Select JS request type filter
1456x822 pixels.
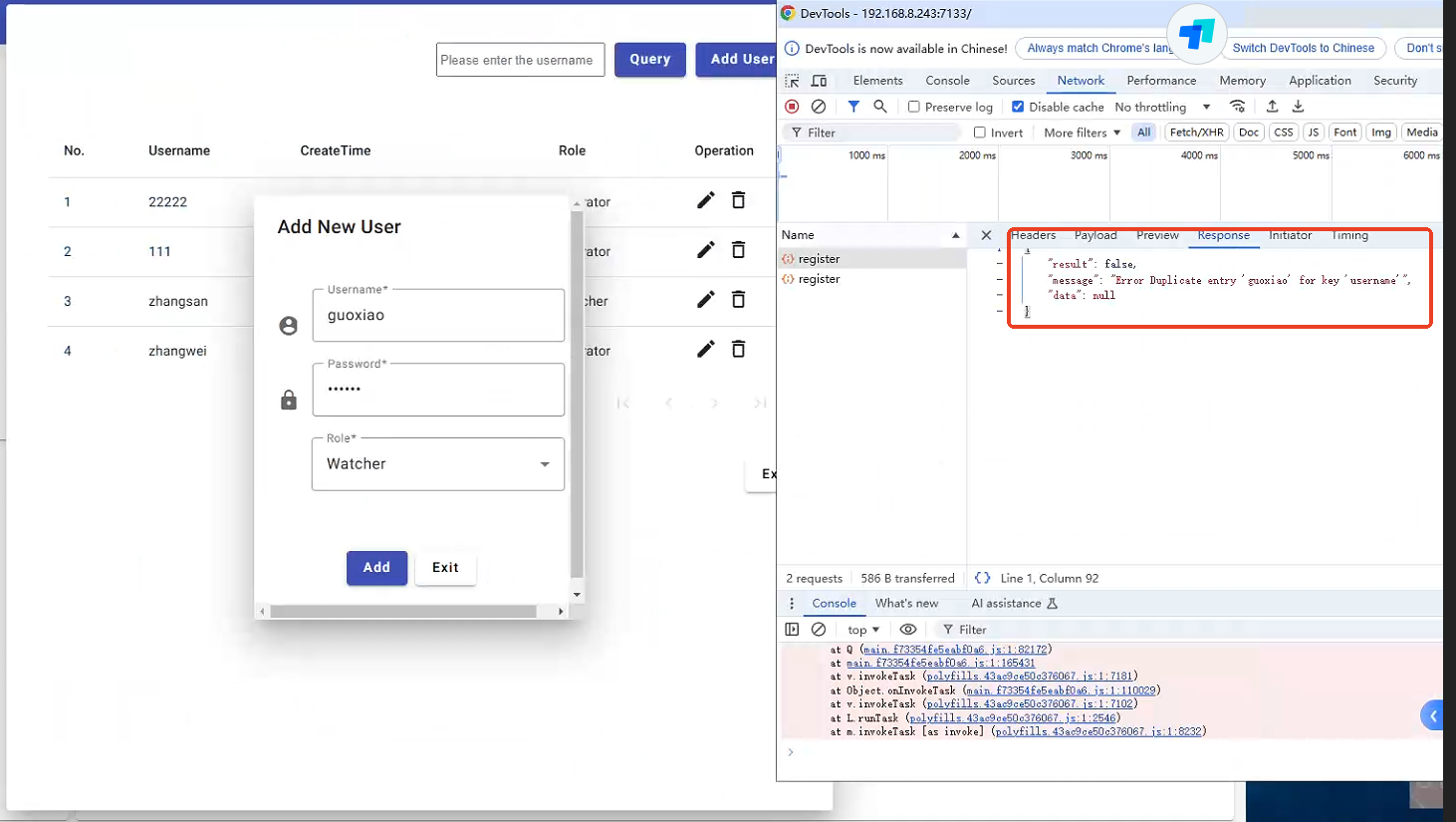(x=1314, y=133)
